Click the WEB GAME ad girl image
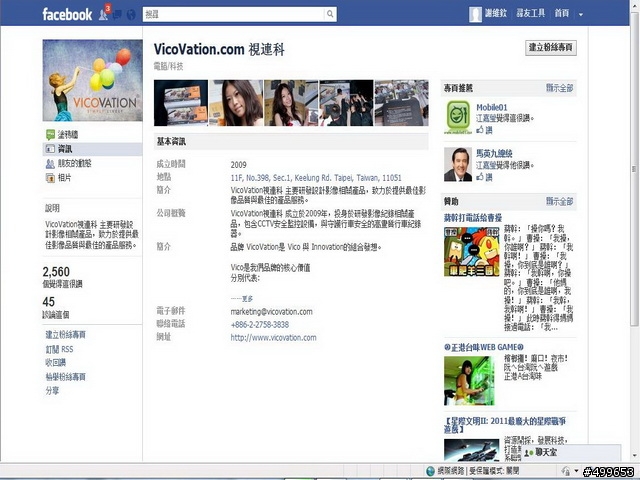This screenshot has height=480, width=640. (469, 381)
